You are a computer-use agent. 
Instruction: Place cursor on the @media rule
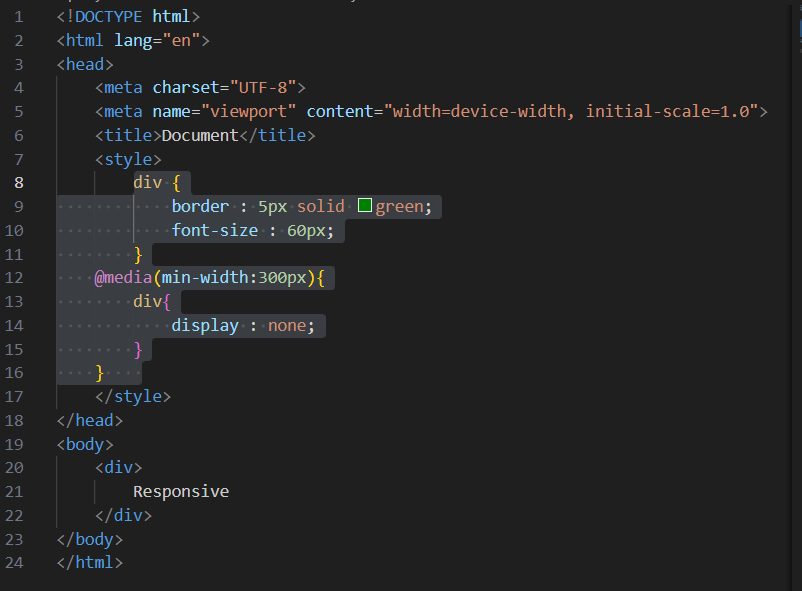pyautogui.click(x=118, y=277)
